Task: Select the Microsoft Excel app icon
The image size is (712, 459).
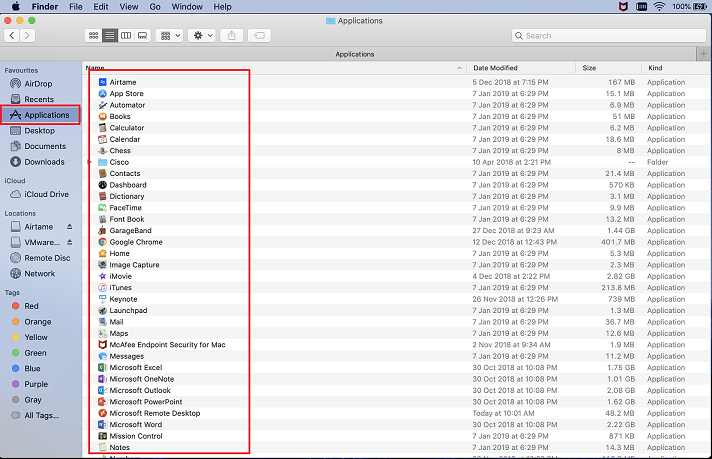Action: 102,367
